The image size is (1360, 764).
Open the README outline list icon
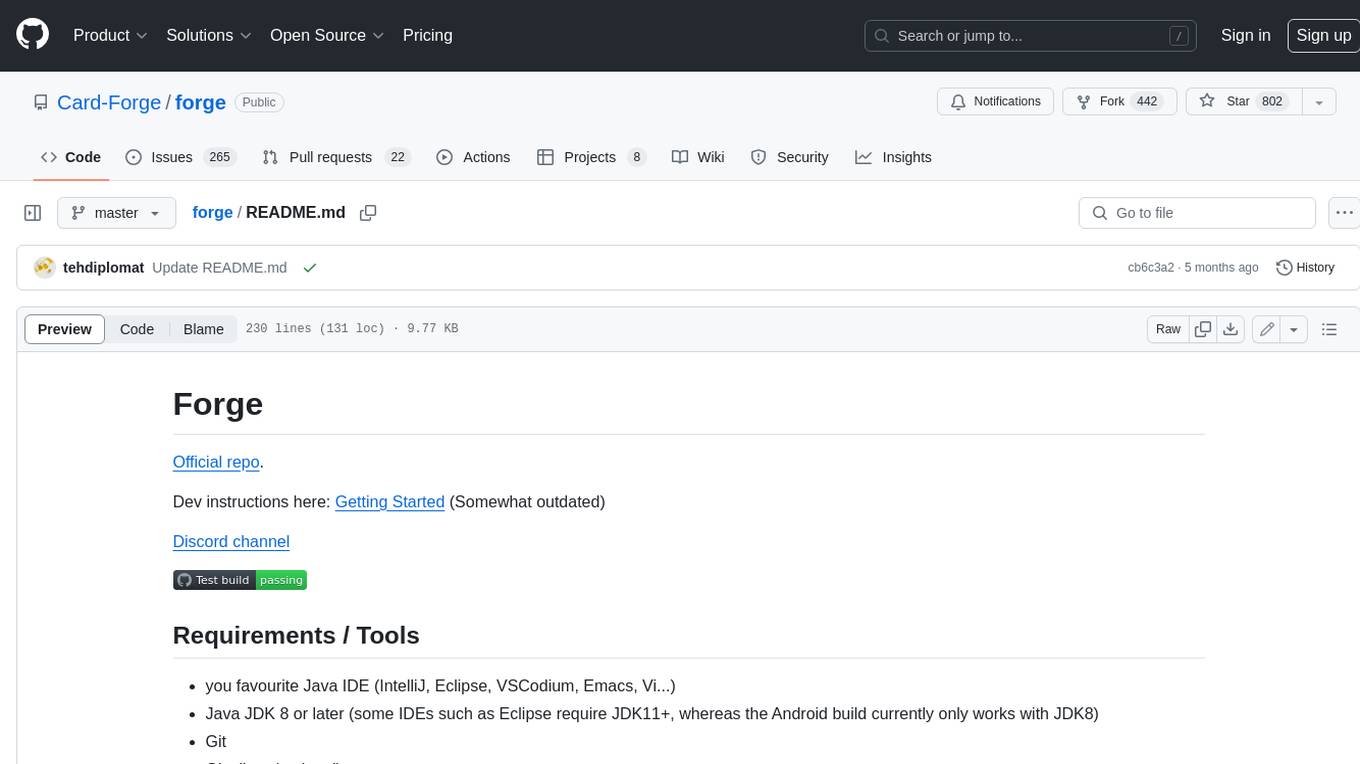tap(1329, 329)
